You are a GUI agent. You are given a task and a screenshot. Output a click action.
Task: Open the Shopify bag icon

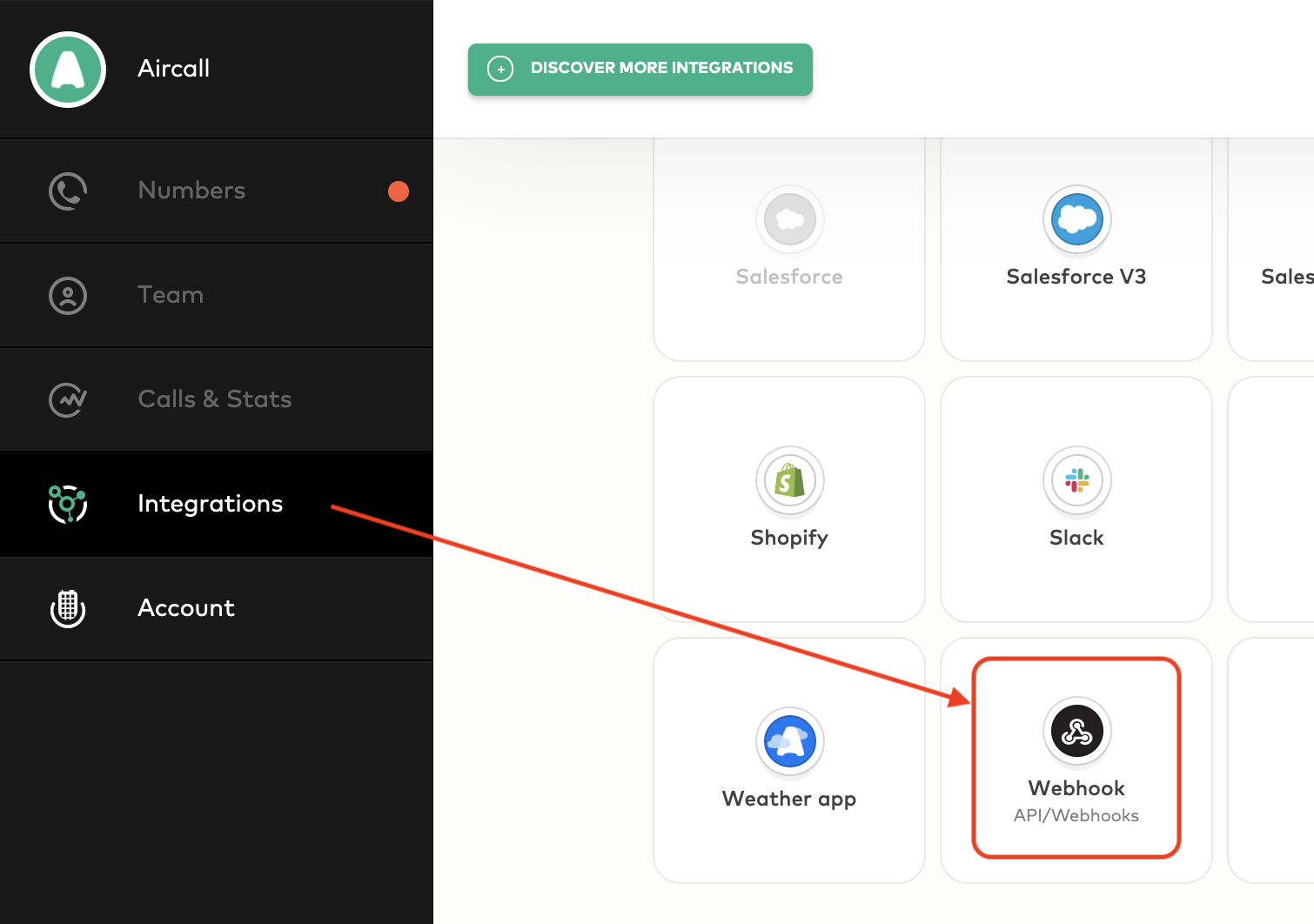(788, 480)
